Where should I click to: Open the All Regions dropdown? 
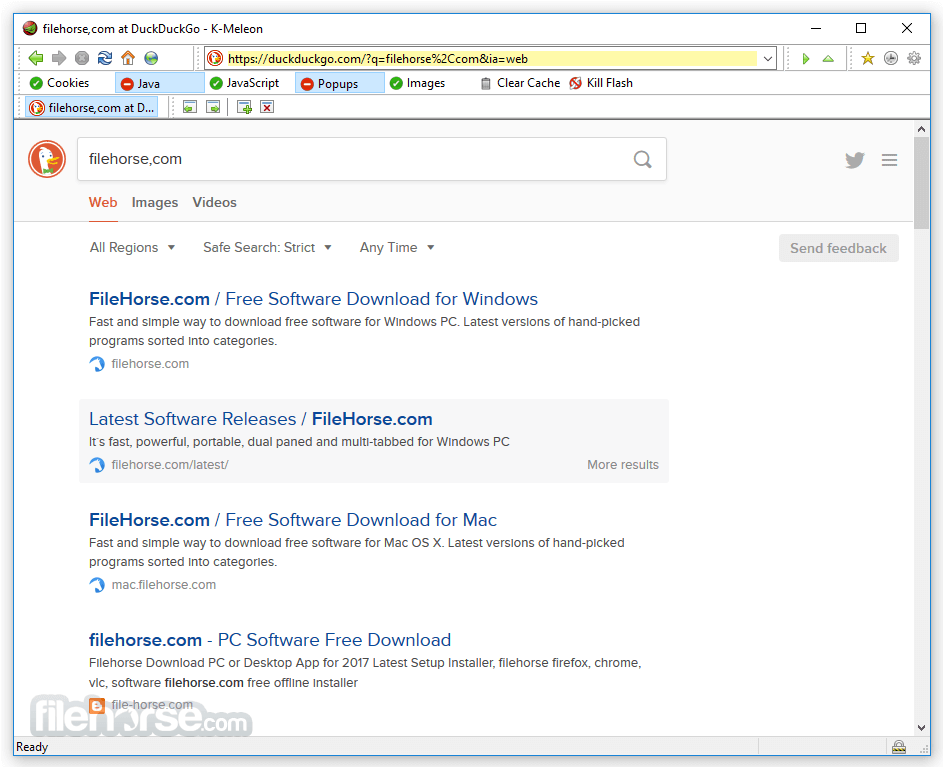coord(132,247)
